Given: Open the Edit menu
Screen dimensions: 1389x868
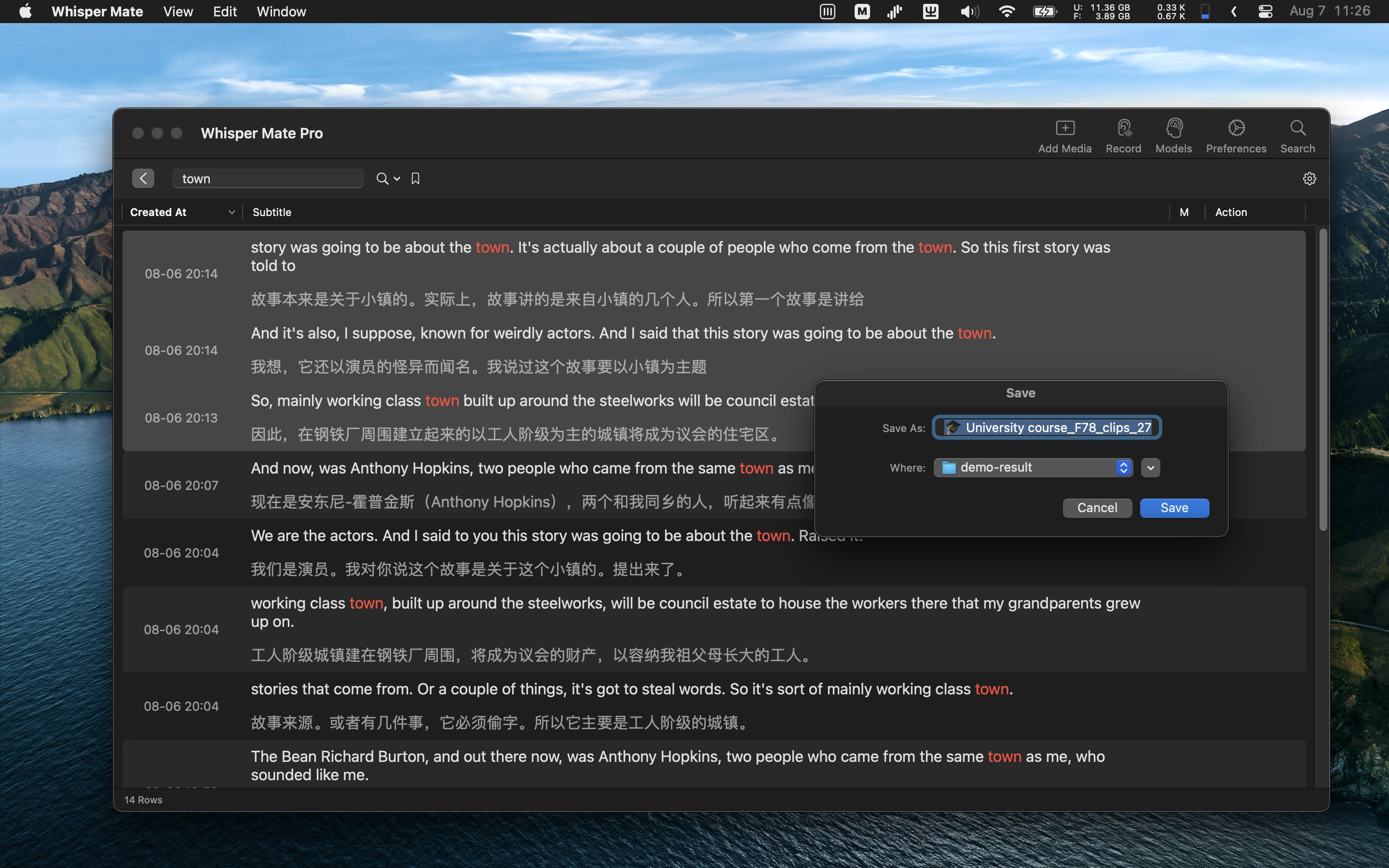Looking at the screenshot, I should coord(225,12).
